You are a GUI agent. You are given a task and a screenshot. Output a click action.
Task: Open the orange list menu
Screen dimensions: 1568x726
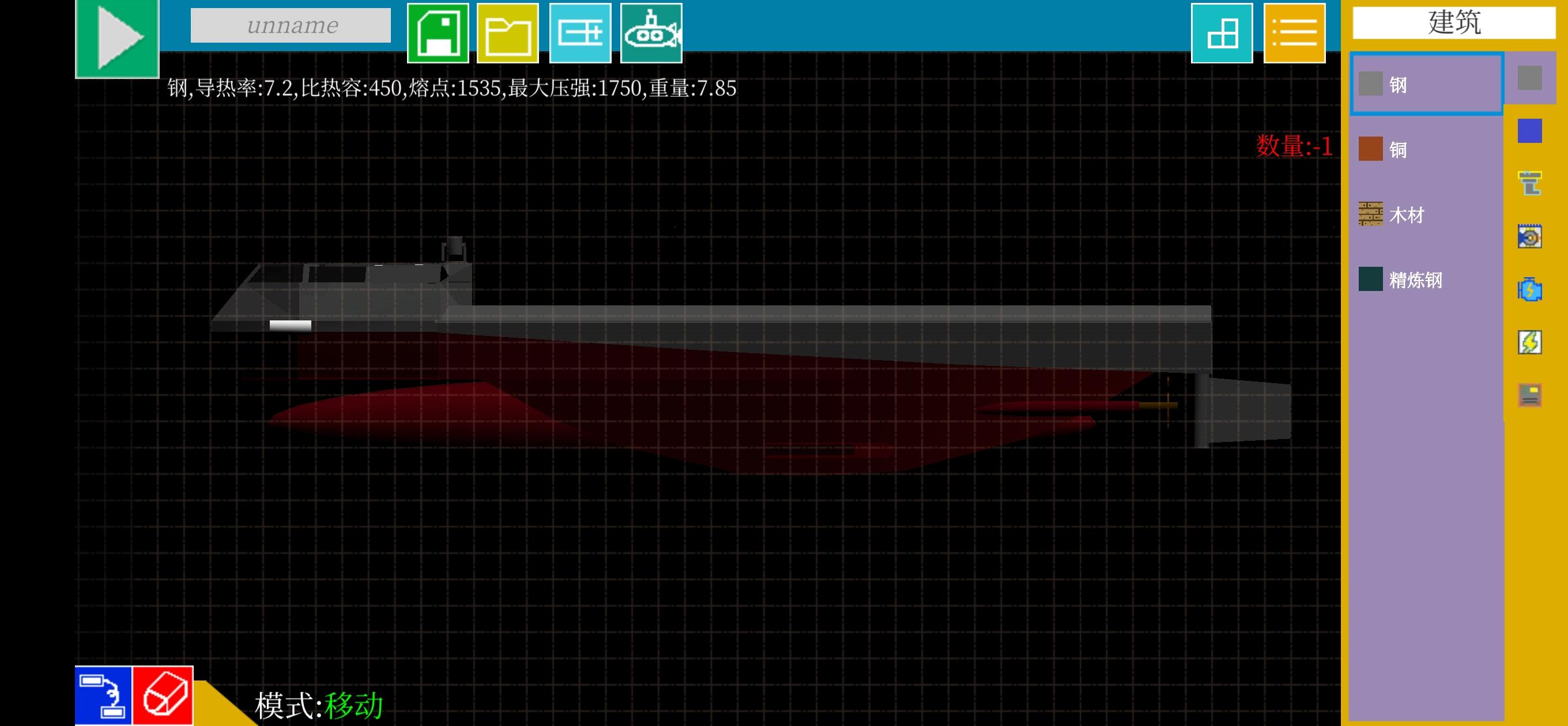click(x=1294, y=33)
